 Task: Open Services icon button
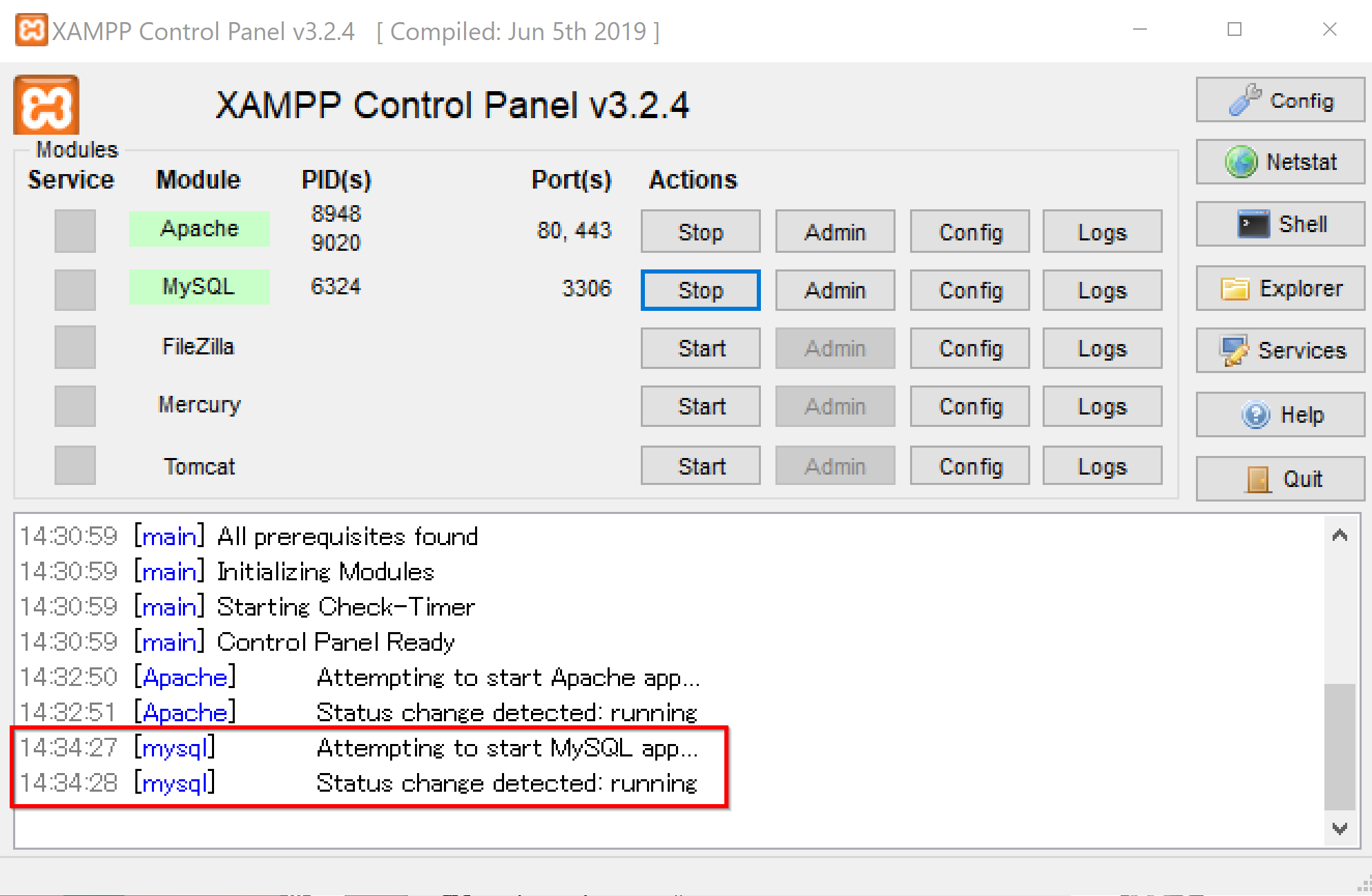(1280, 351)
